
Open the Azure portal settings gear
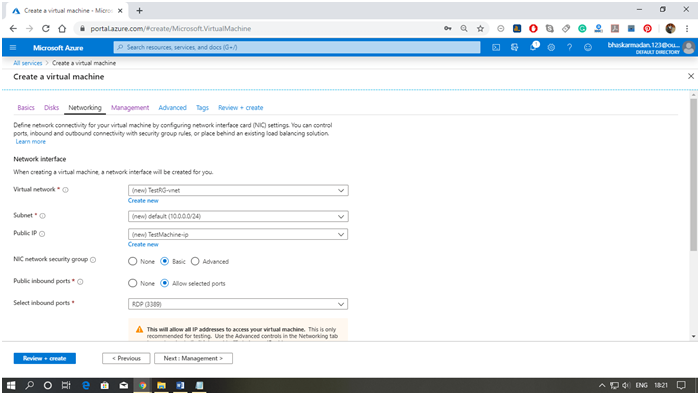(551, 47)
